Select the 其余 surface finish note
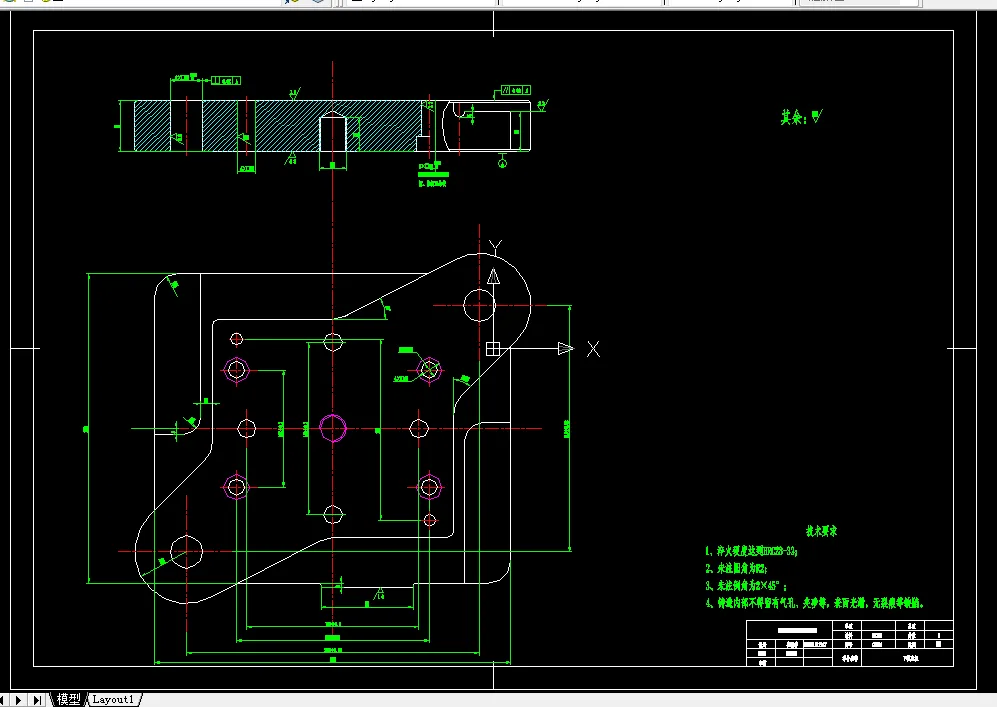Image resolution: width=997 pixels, height=707 pixels. pyautogui.click(x=802, y=117)
